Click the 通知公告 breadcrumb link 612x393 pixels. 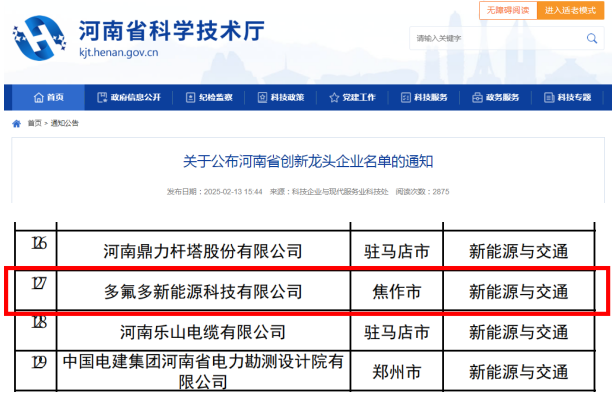point(64,123)
